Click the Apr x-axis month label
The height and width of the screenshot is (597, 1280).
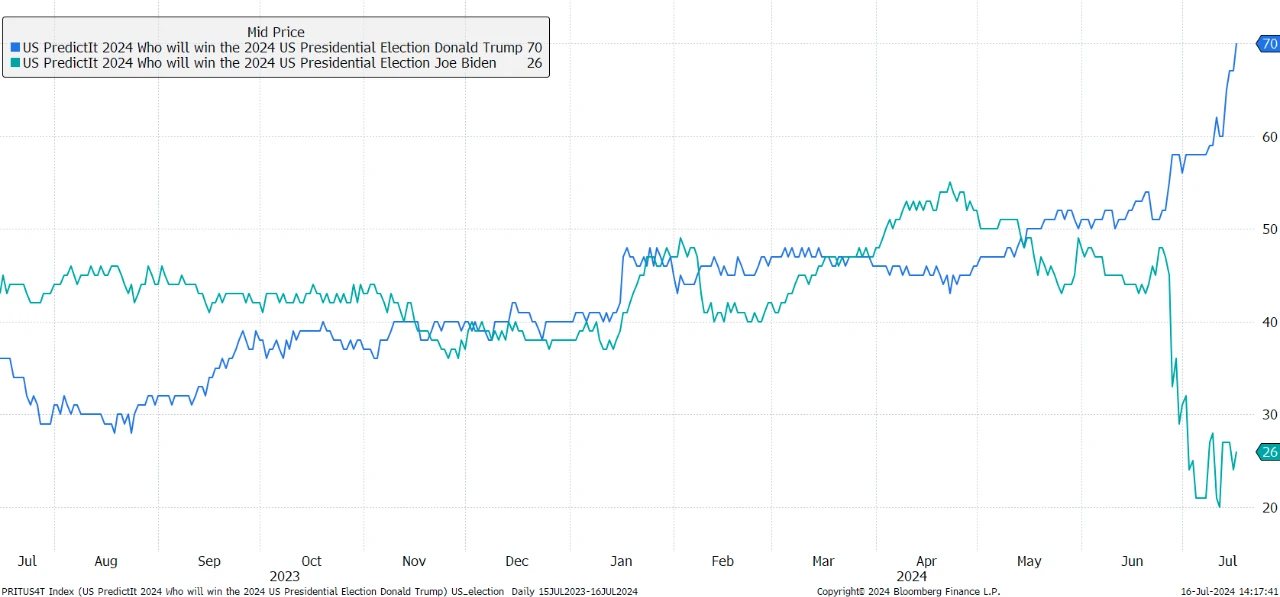pos(927,561)
